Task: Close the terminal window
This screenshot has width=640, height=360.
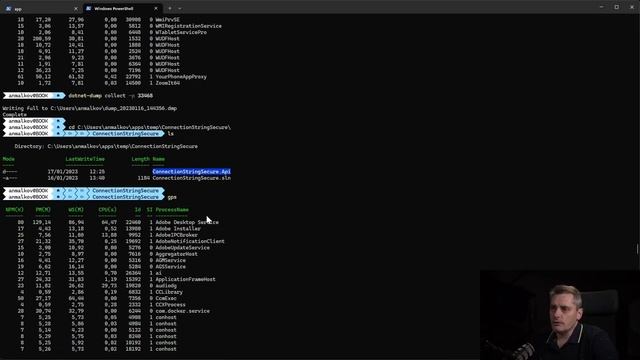Action: pos(632,7)
